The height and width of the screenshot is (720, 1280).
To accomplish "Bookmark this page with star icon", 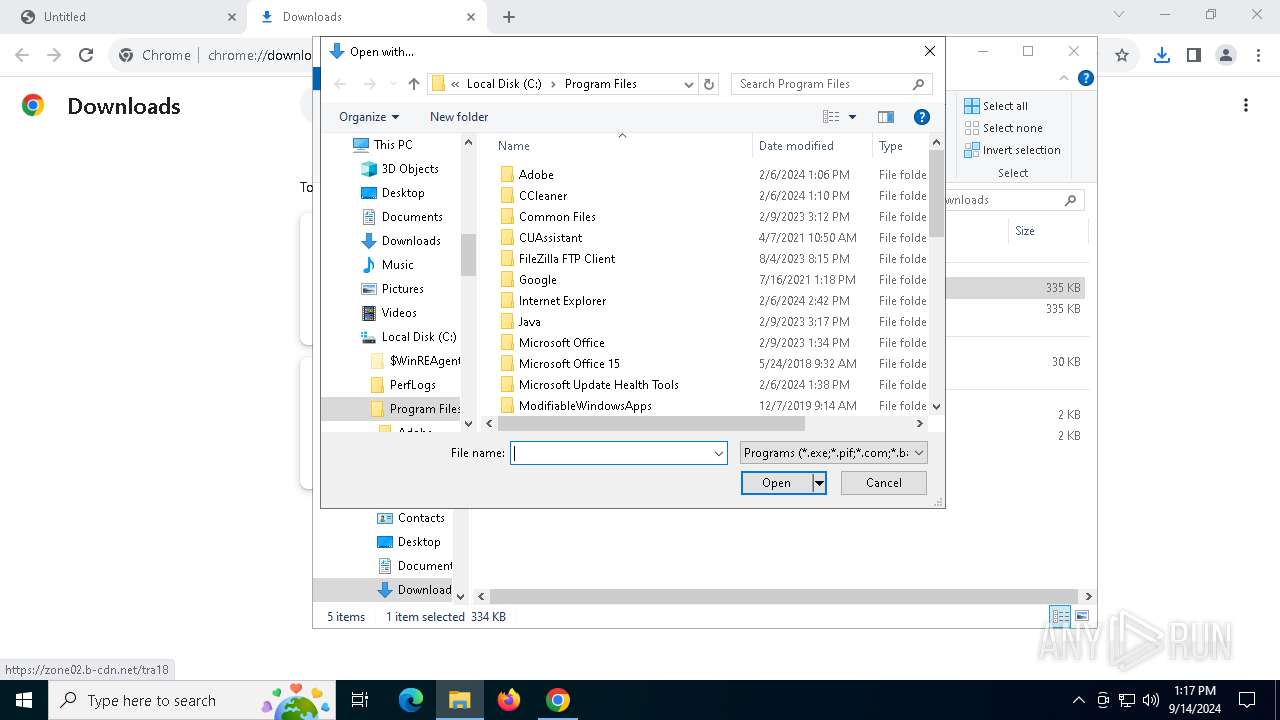I will (1122, 55).
